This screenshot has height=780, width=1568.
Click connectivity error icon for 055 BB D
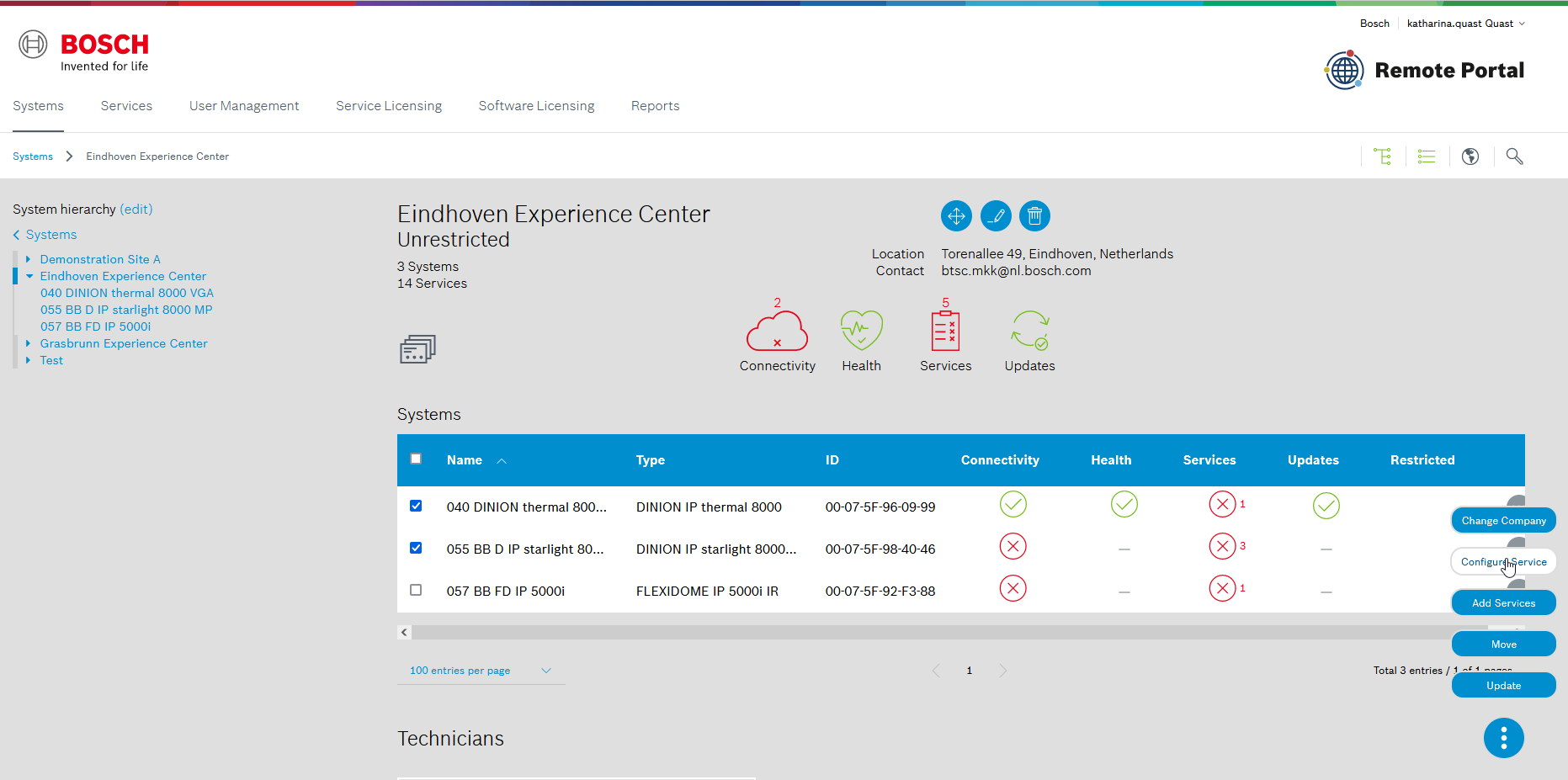point(1013,546)
